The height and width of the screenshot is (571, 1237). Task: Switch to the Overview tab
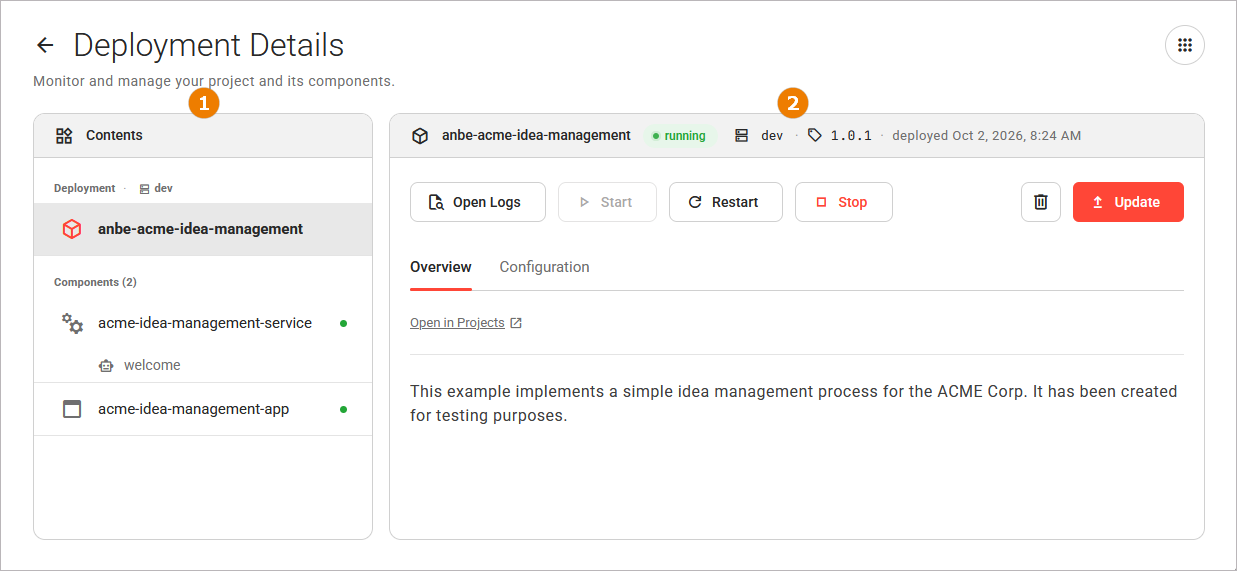click(441, 267)
